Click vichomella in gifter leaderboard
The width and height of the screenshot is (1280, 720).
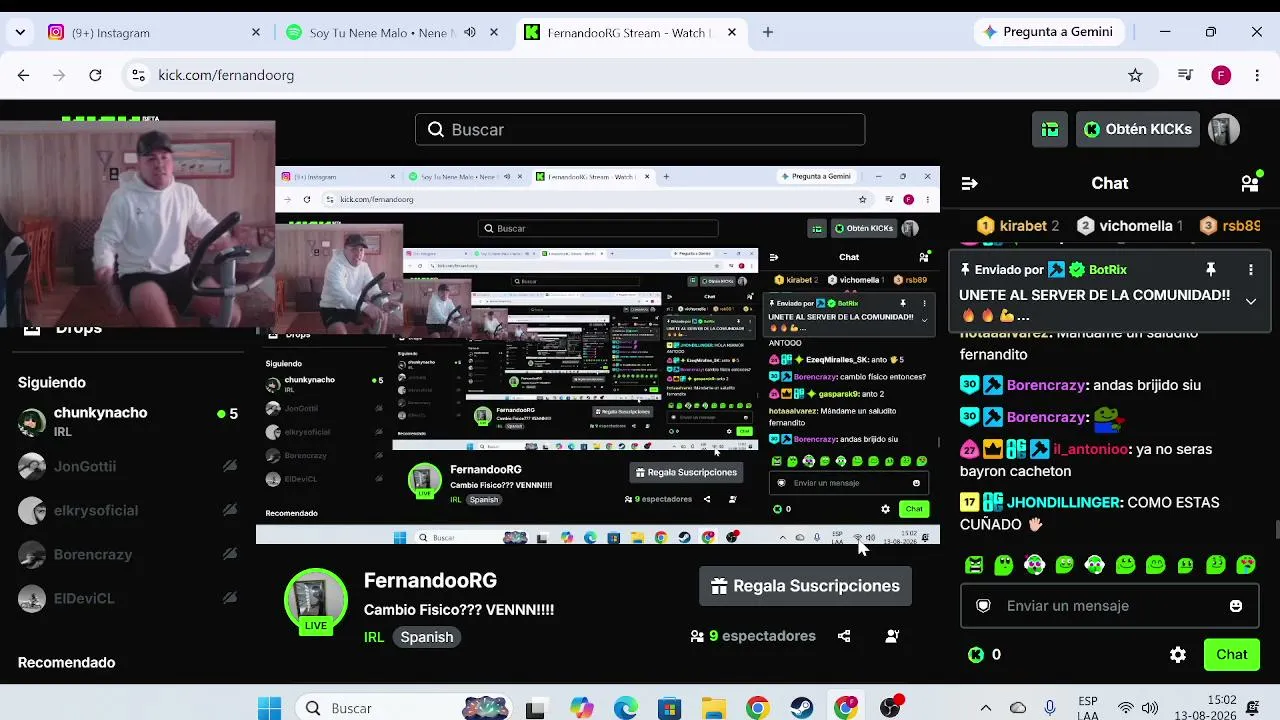1130,226
